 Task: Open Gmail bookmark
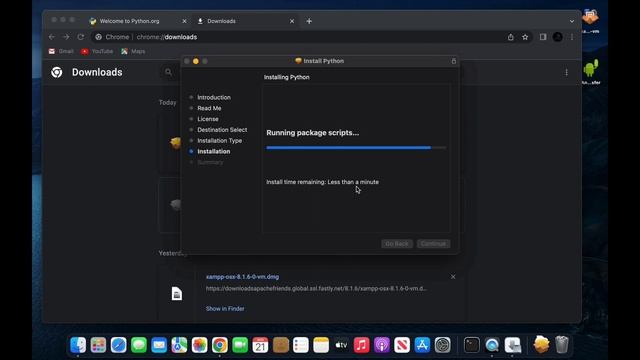[x=61, y=51]
